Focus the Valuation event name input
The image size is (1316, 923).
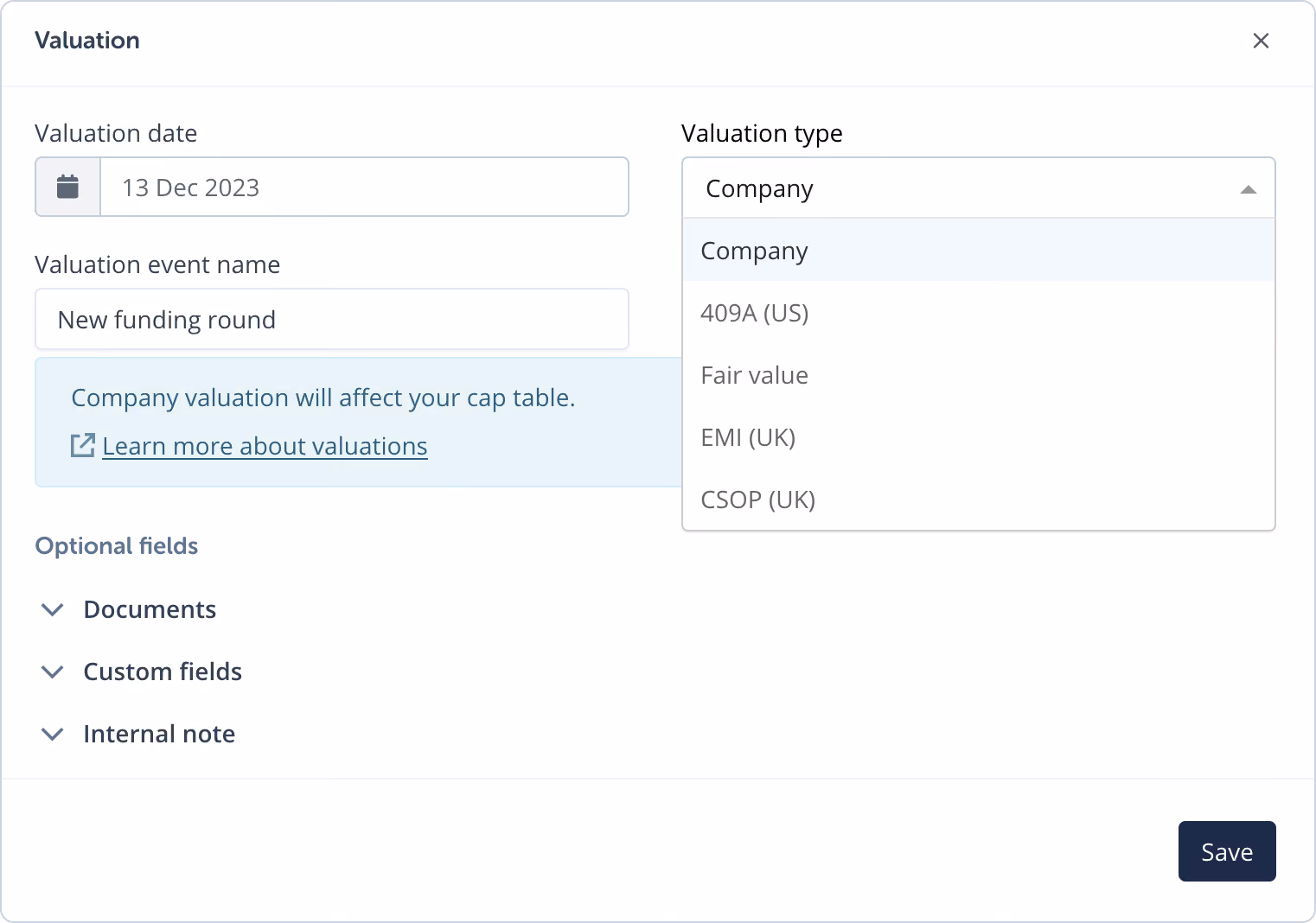click(x=332, y=319)
